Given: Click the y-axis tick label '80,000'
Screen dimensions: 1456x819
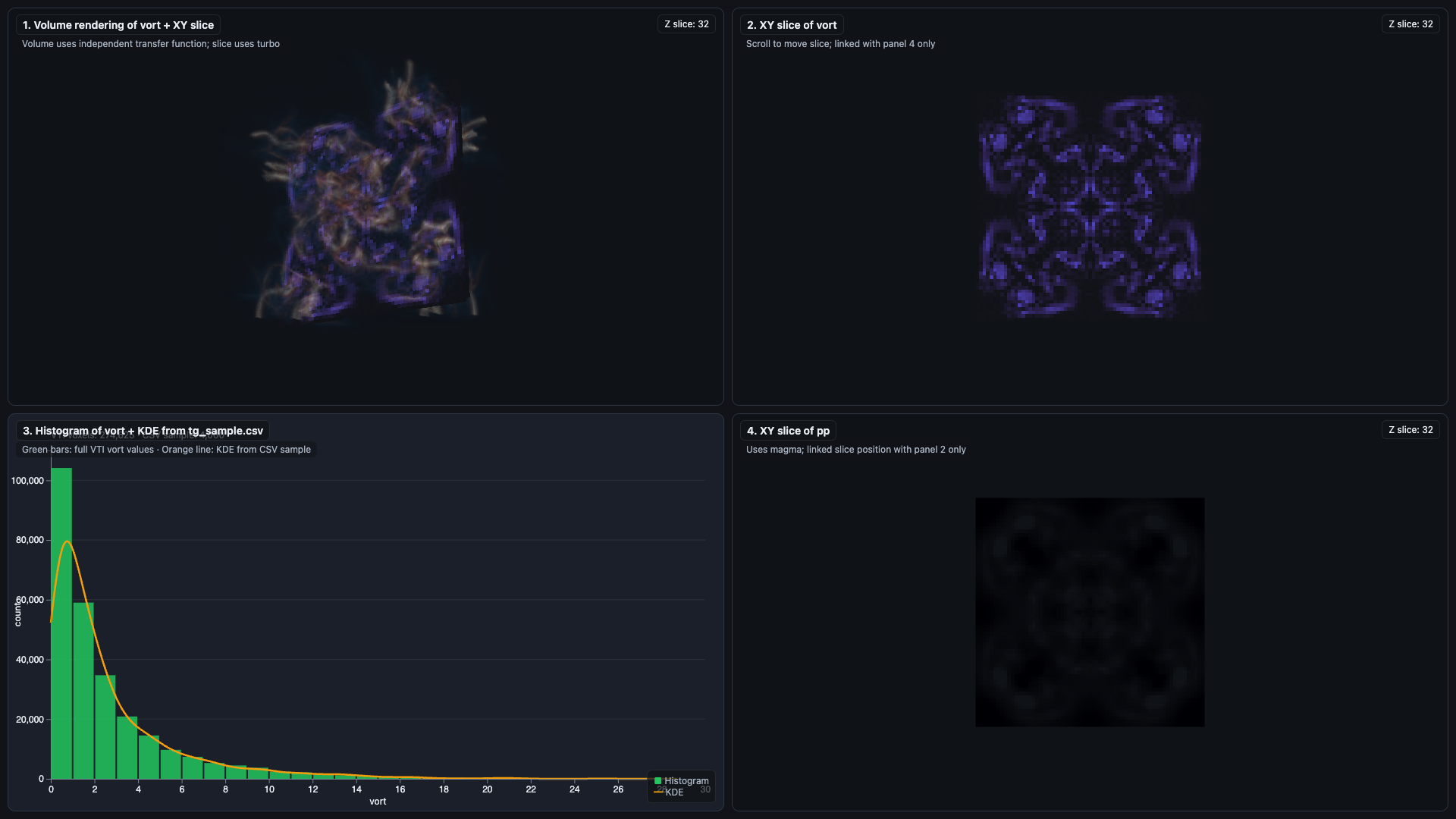Looking at the screenshot, I should (x=30, y=540).
